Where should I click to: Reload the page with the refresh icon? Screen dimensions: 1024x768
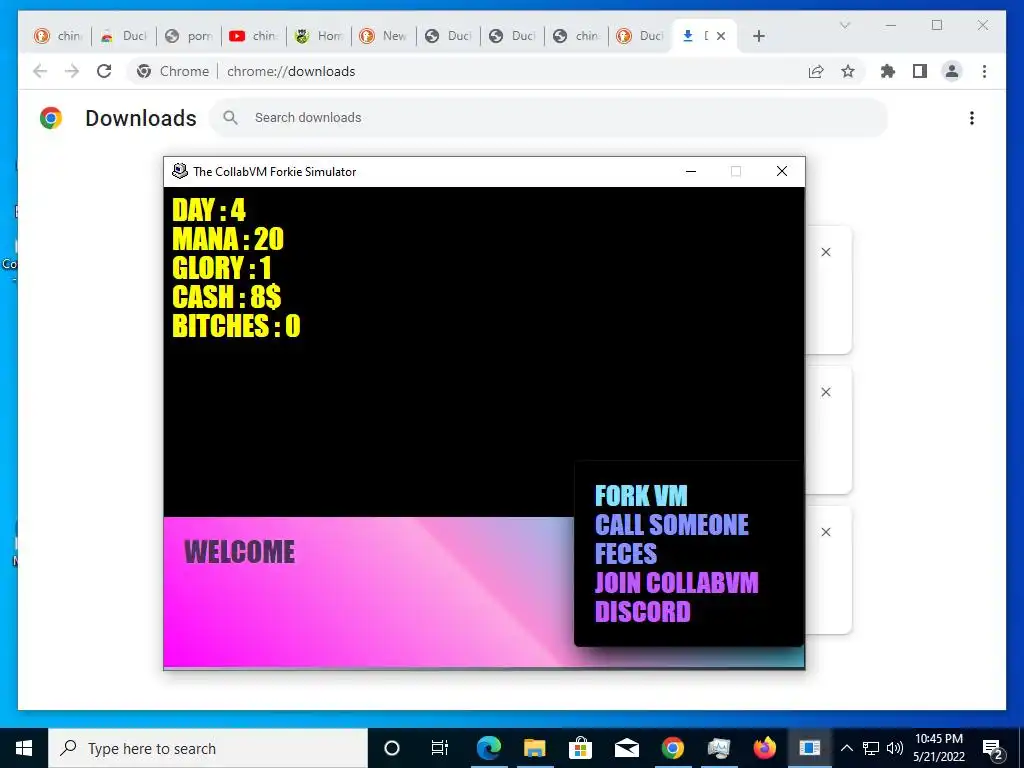pyautogui.click(x=104, y=71)
